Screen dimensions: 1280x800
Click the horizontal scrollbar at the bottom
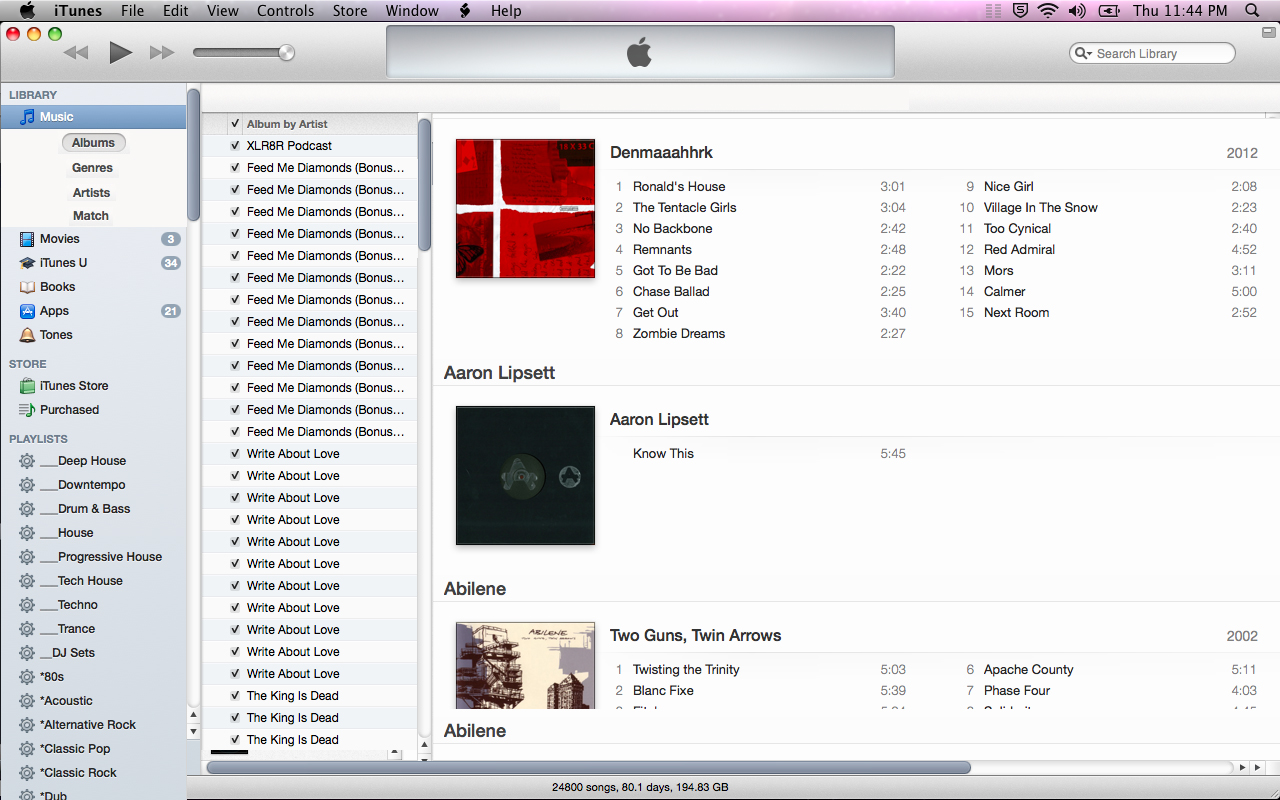click(x=588, y=767)
